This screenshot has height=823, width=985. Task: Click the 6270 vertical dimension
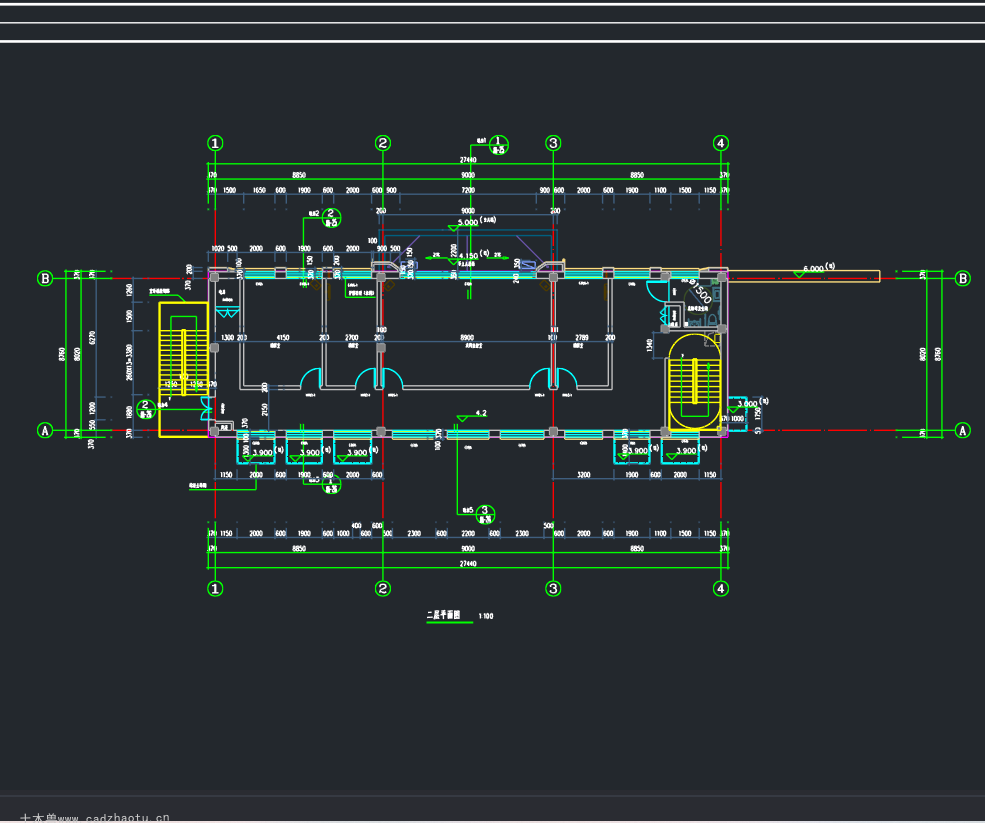[93, 337]
